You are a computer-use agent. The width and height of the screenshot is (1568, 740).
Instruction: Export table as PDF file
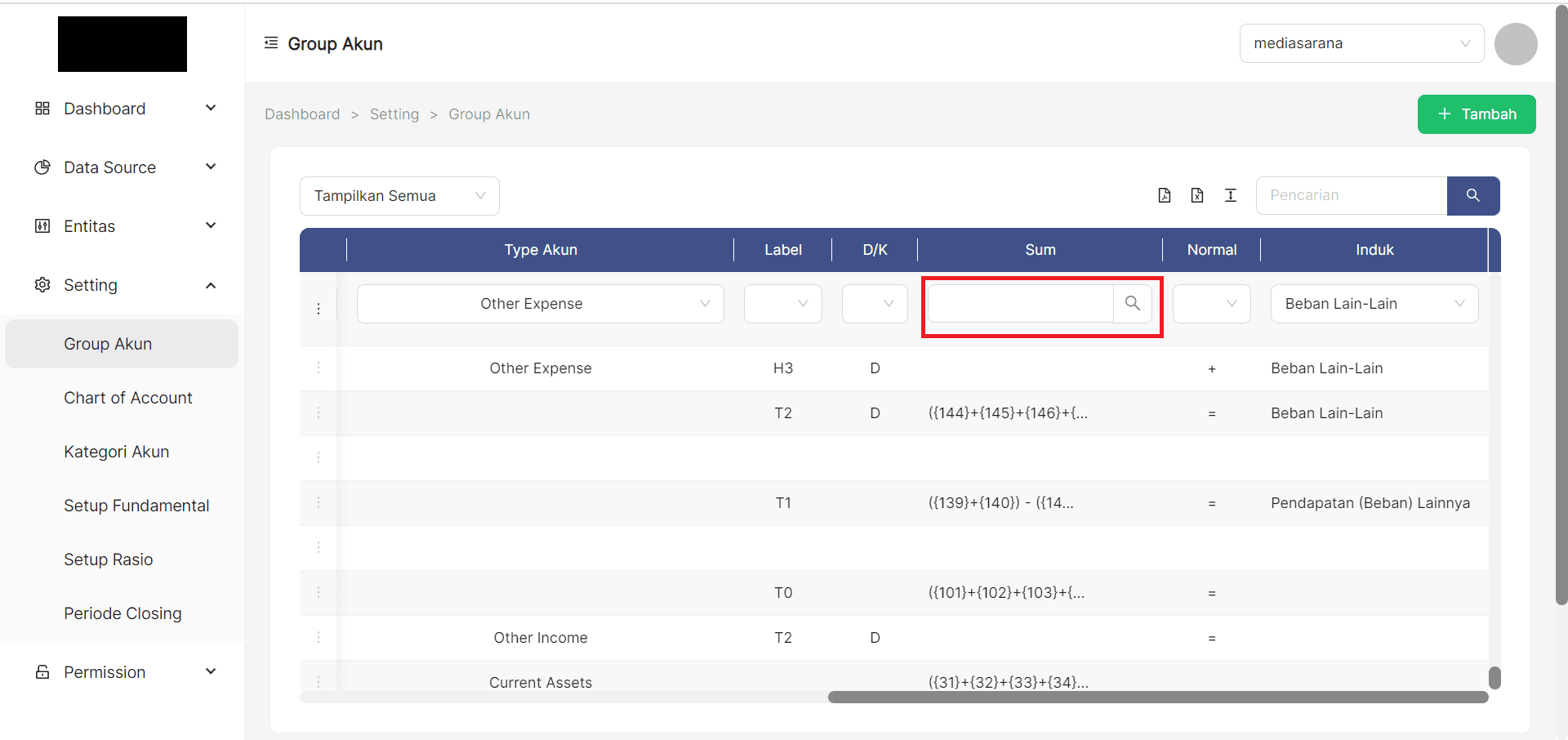click(1165, 195)
